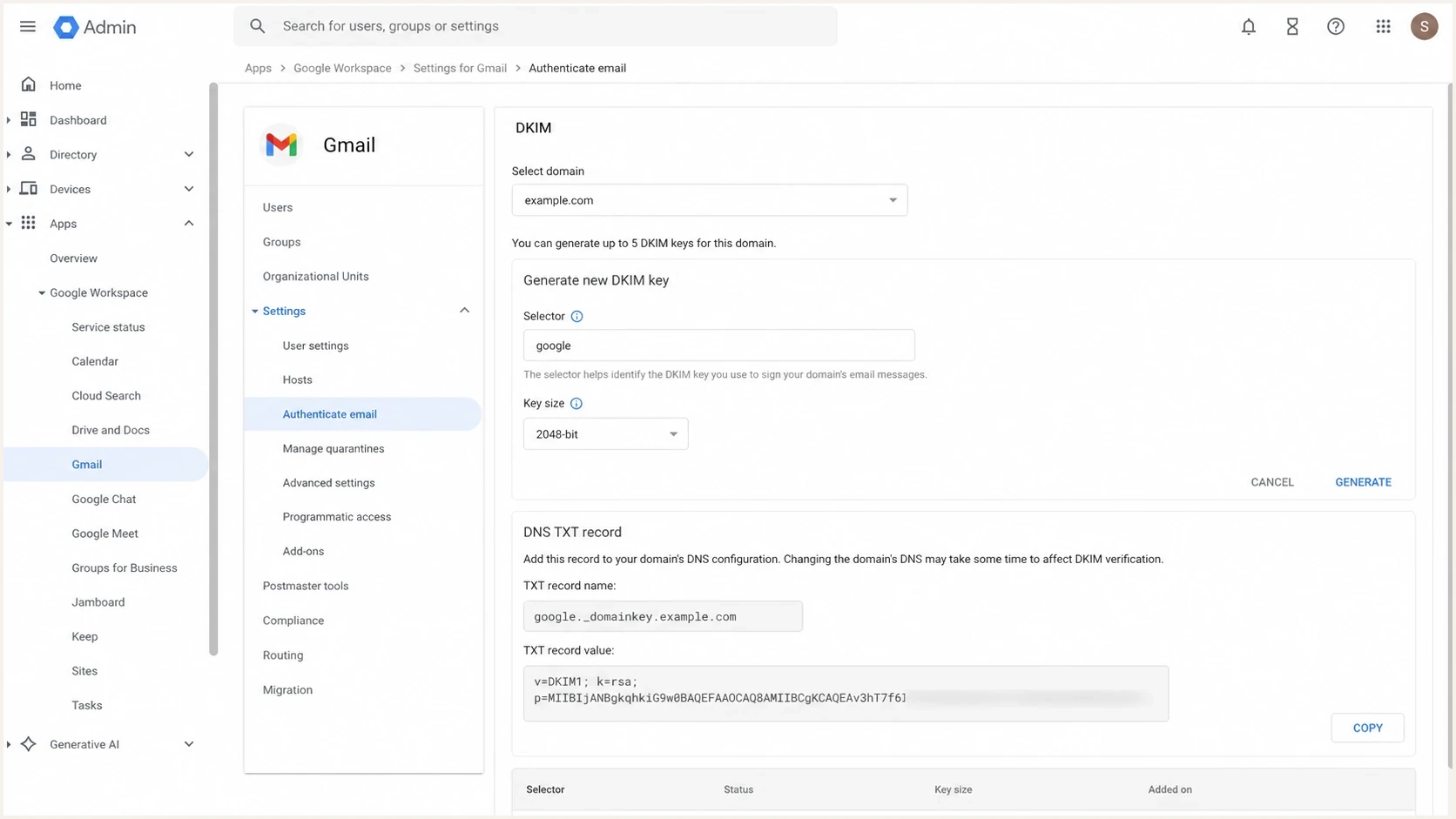Image resolution: width=1456 pixels, height=819 pixels.
Task: Click the search magnifier icon
Action: [257, 26]
